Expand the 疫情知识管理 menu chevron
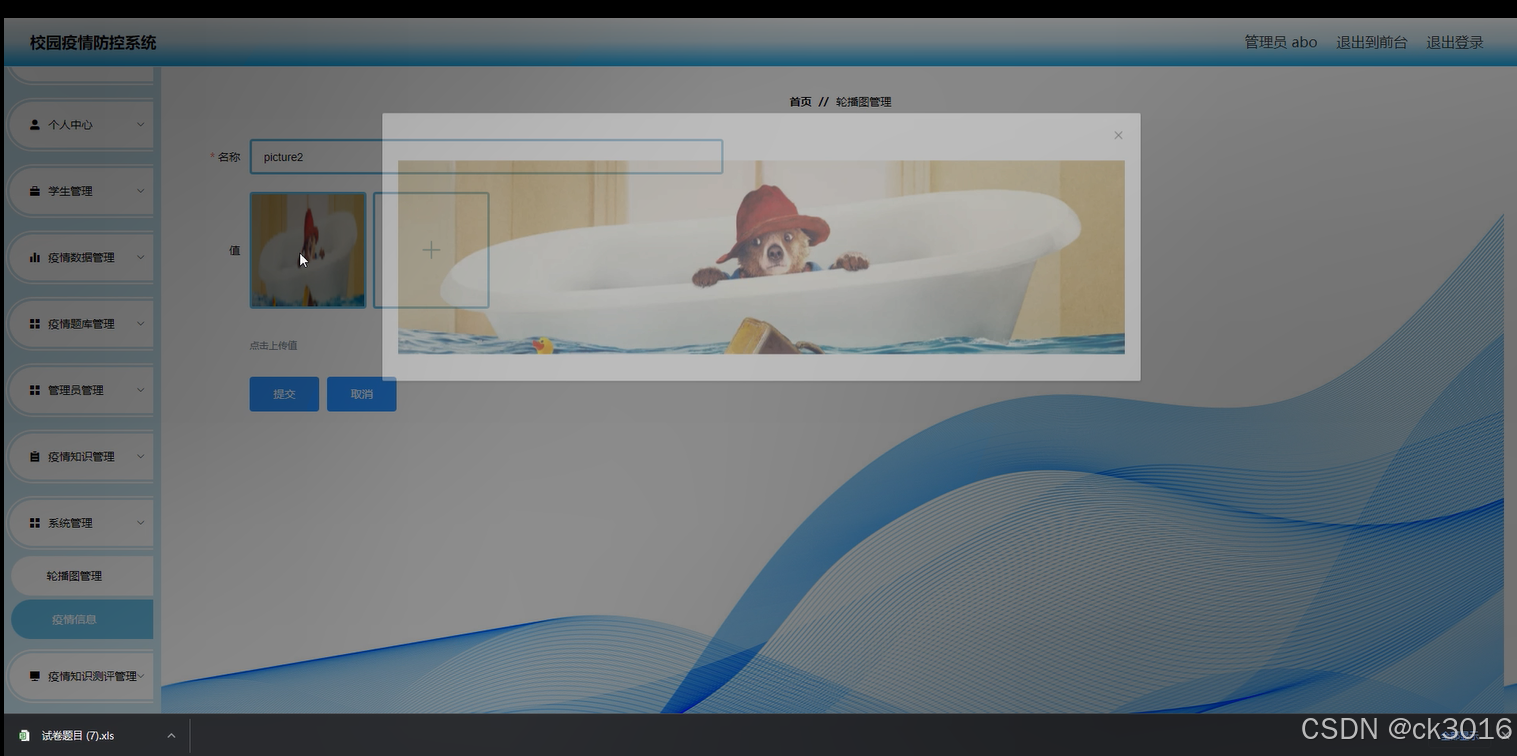 140,457
